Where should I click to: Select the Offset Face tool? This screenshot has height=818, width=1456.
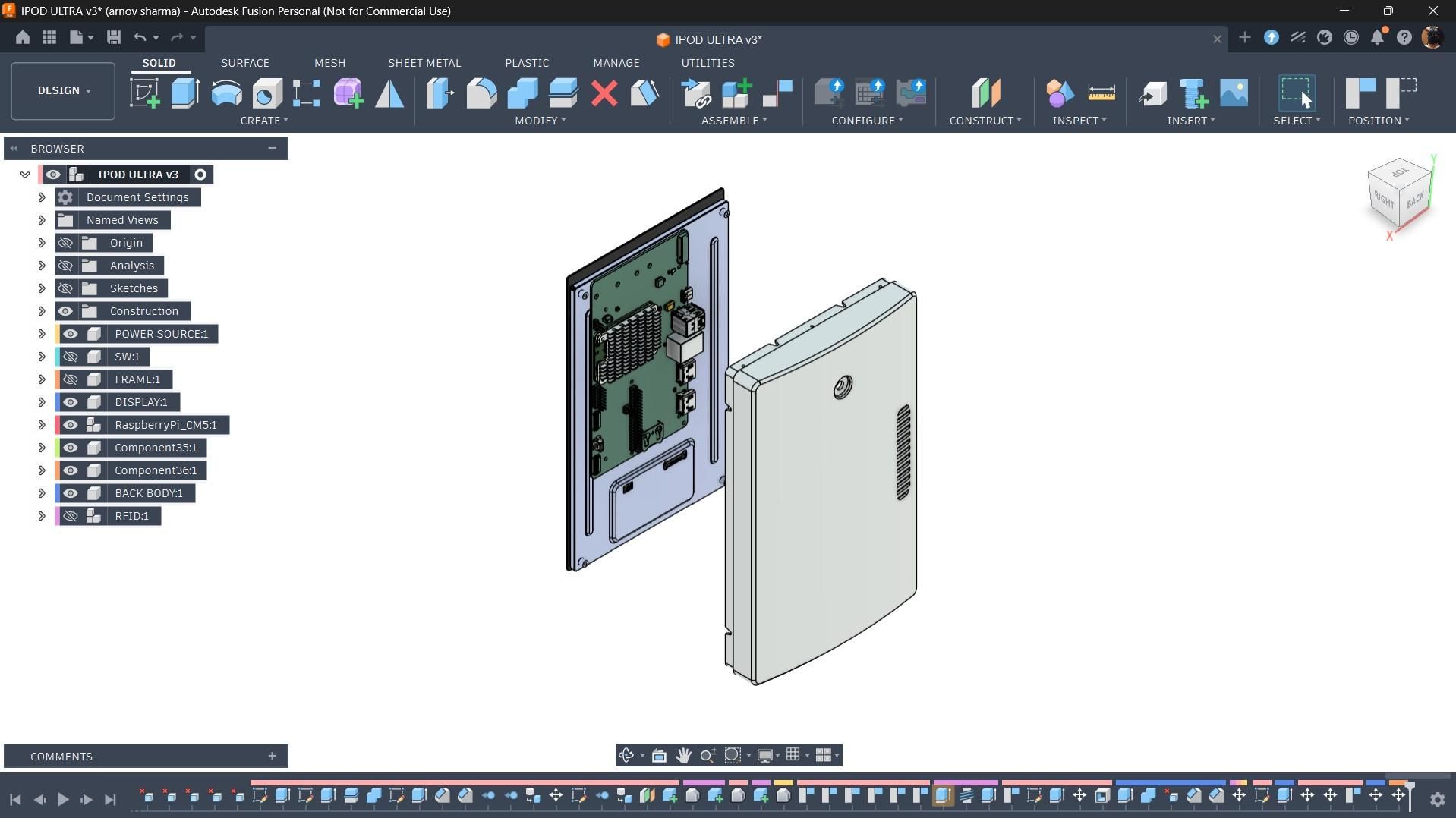(563, 93)
